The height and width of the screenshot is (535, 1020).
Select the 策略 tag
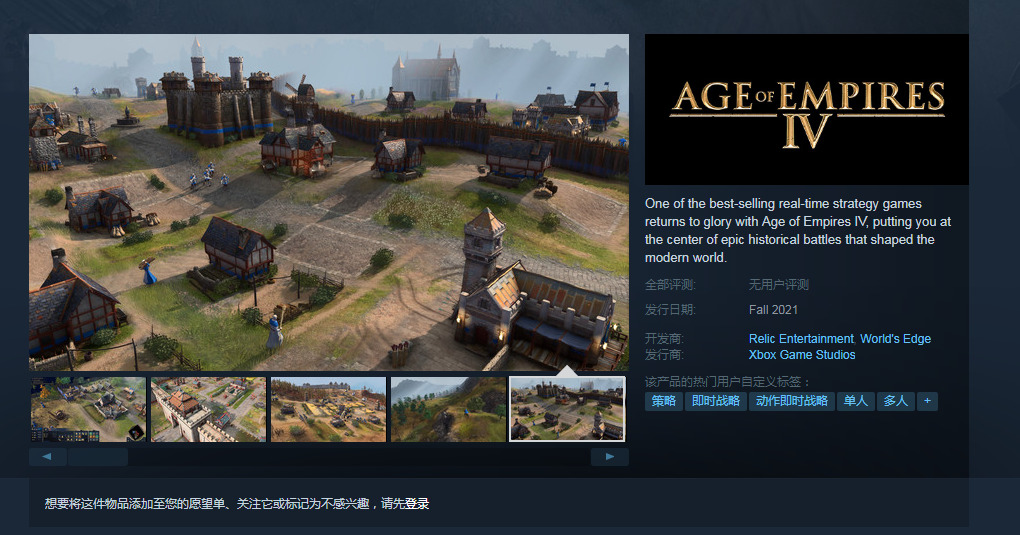click(x=664, y=401)
